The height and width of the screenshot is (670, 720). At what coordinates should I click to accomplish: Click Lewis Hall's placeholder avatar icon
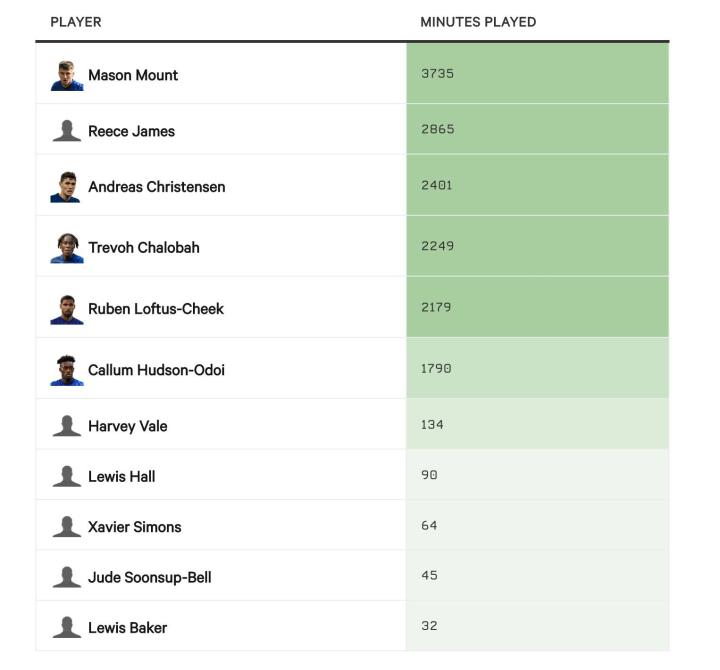coord(67,477)
